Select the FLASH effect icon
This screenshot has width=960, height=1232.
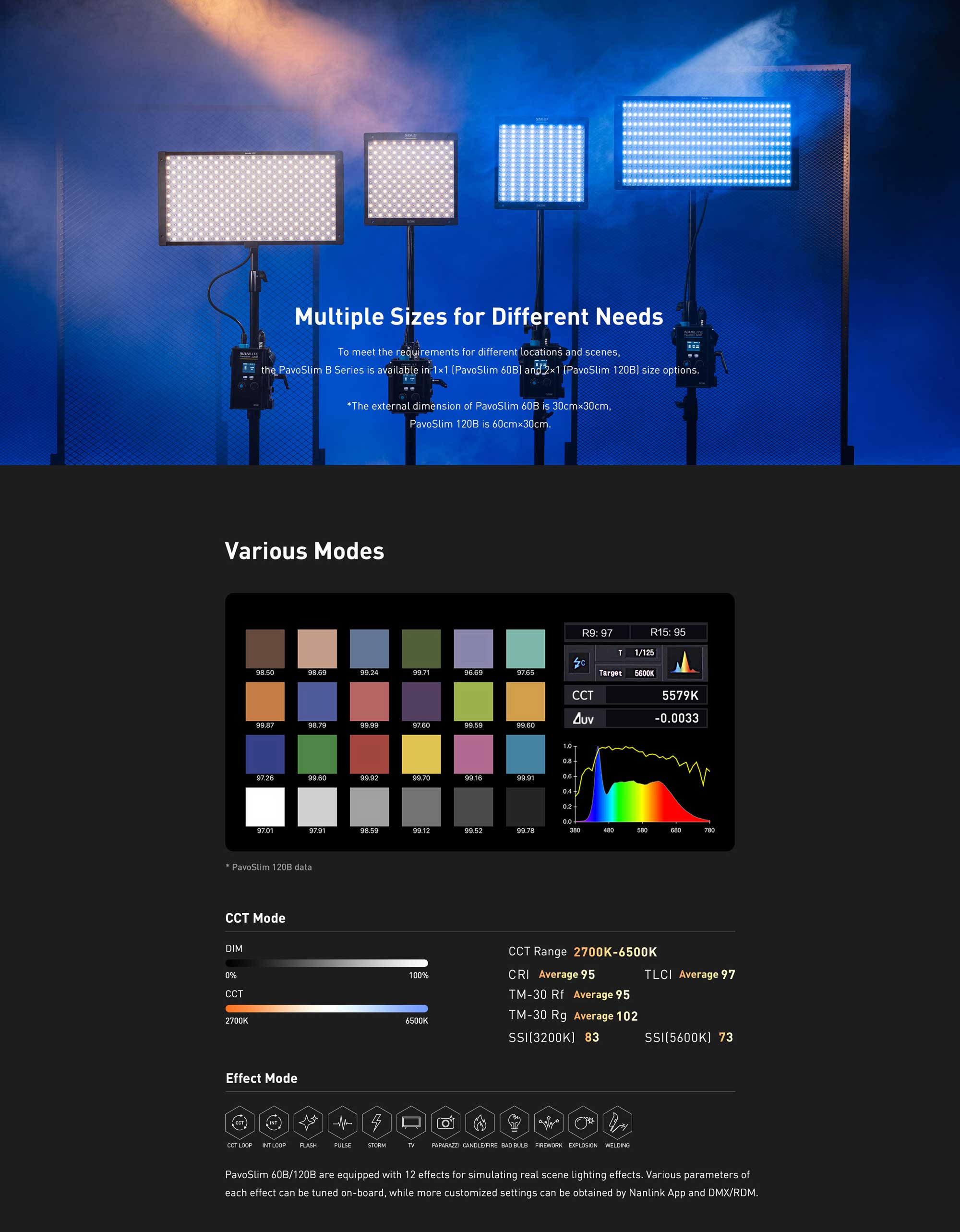(309, 1122)
